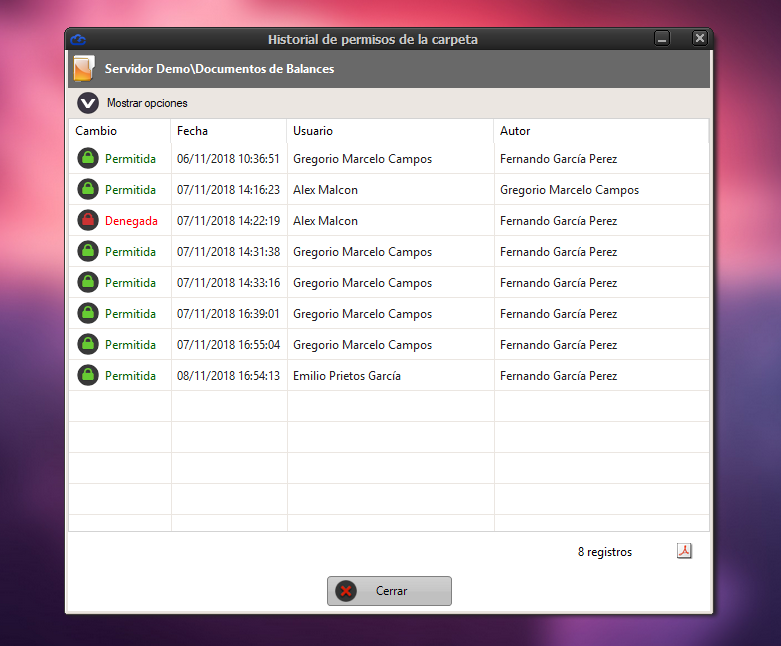Screen dimensions: 781x646
Task: Select date 07/11/2018 14:22:19
Action: click(x=228, y=221)
